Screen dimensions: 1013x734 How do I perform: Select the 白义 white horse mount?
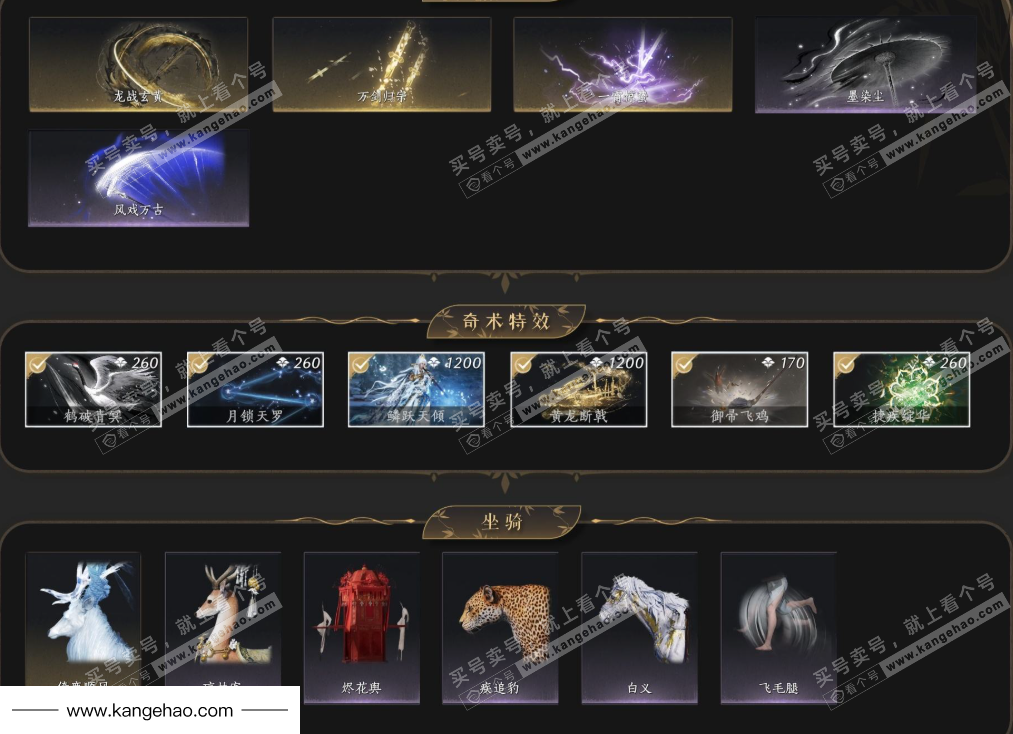click(x=640, y=627)
